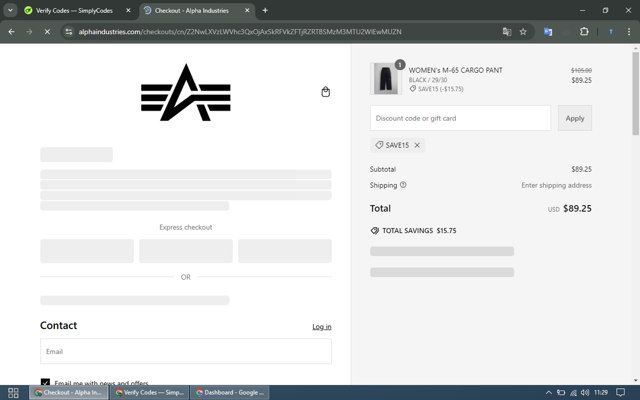This screenshot has height=400, width=640.
Task: Click the BLACK / 29/30 variant text
Action: pyautogui.click(x=428, y=80)
